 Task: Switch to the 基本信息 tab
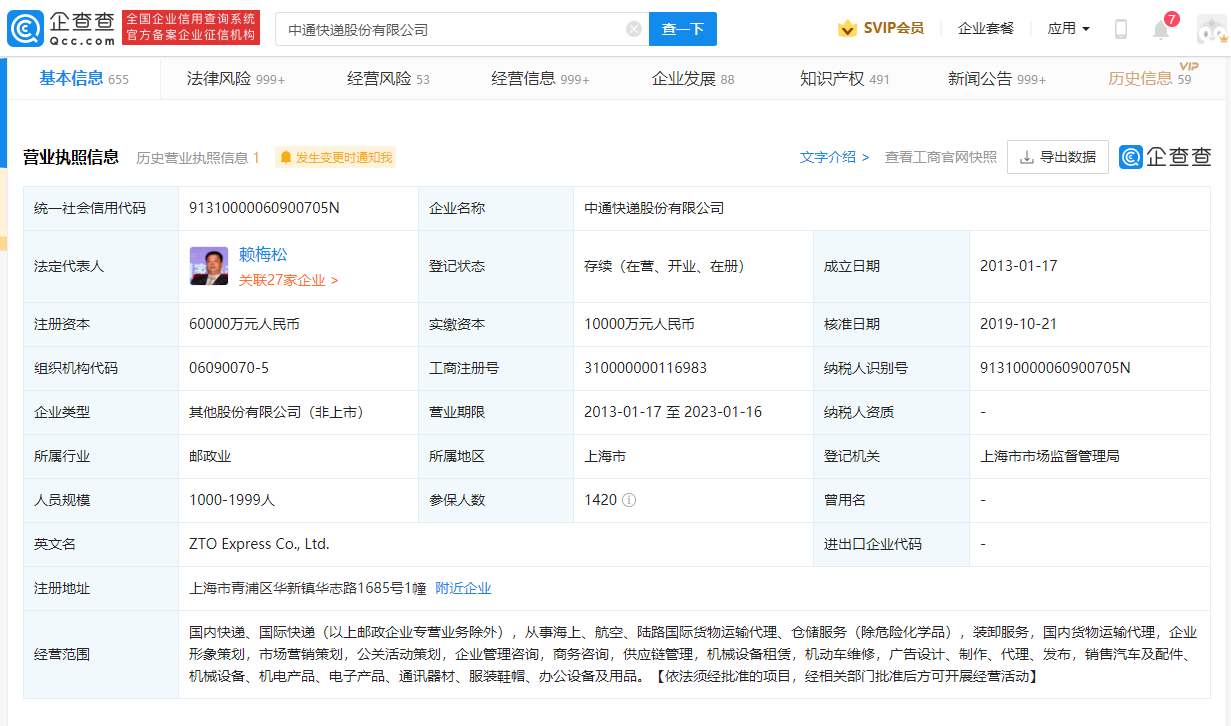click(x=84, y=78)
